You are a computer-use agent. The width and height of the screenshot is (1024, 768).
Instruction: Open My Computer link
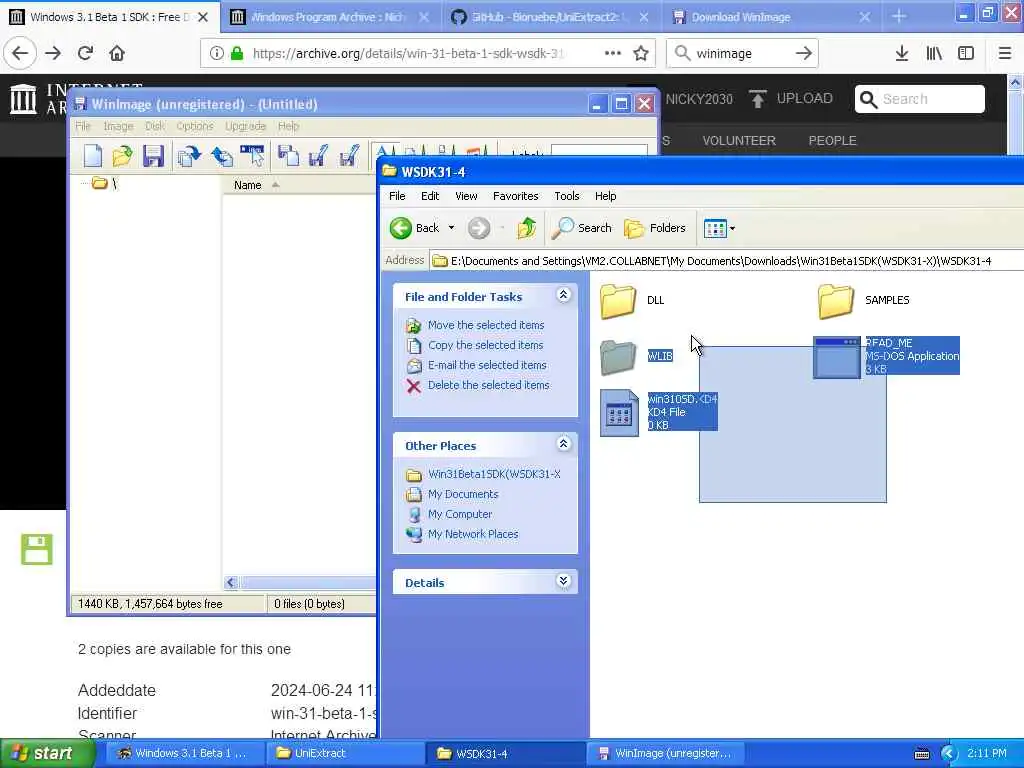tap(460, 514)
